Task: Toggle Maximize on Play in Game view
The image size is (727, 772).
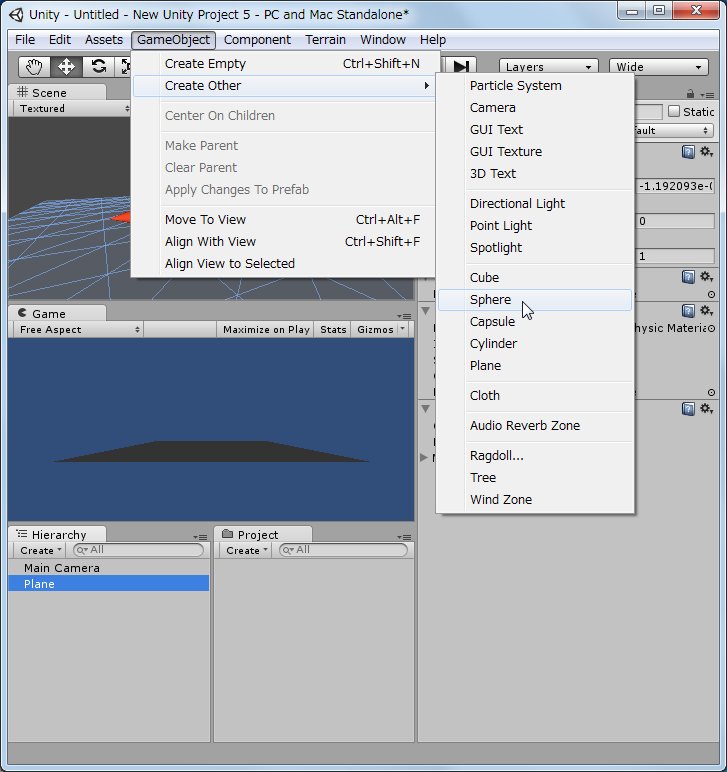Action: click(266, 330)
